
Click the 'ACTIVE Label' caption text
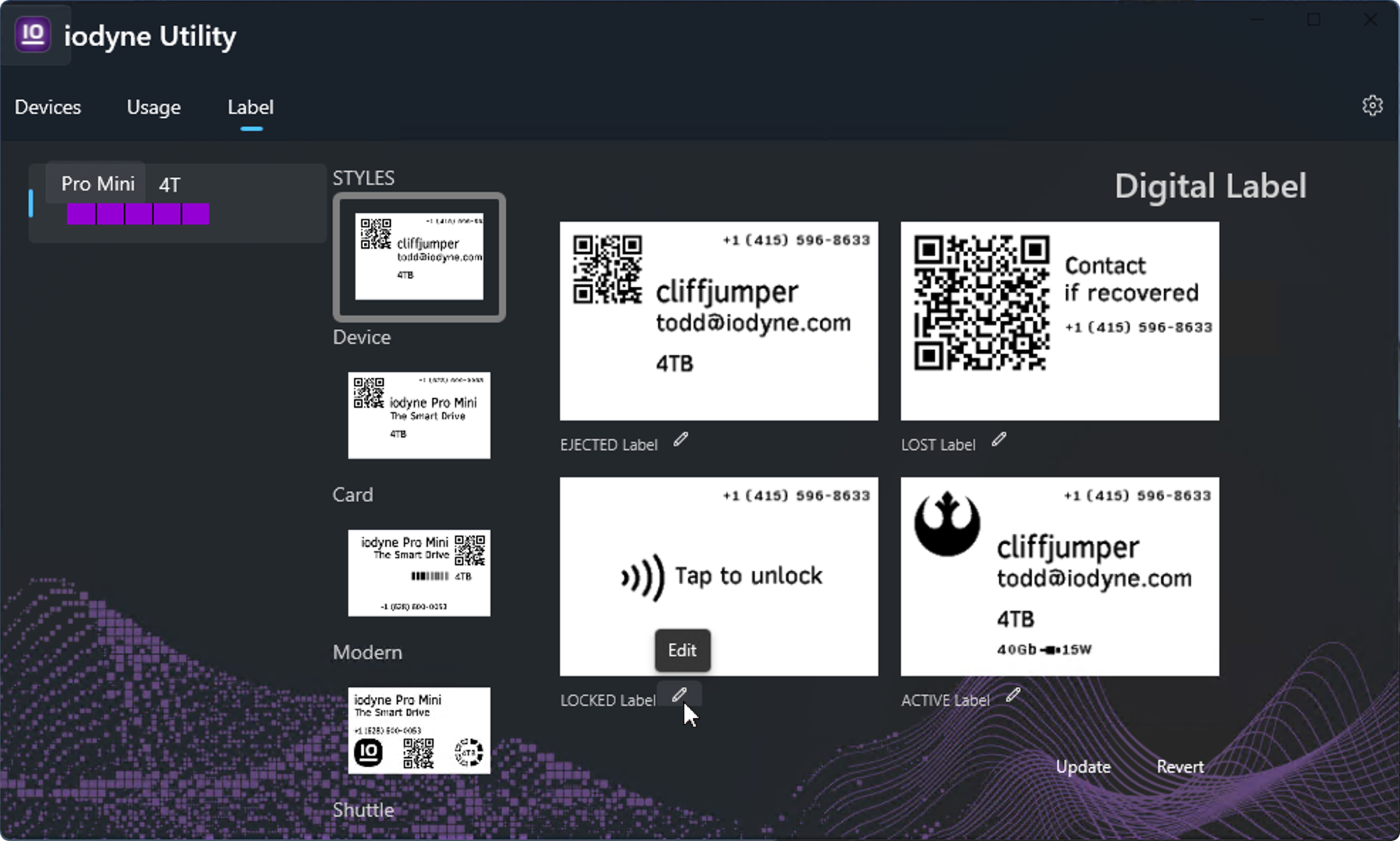[945, 701]
